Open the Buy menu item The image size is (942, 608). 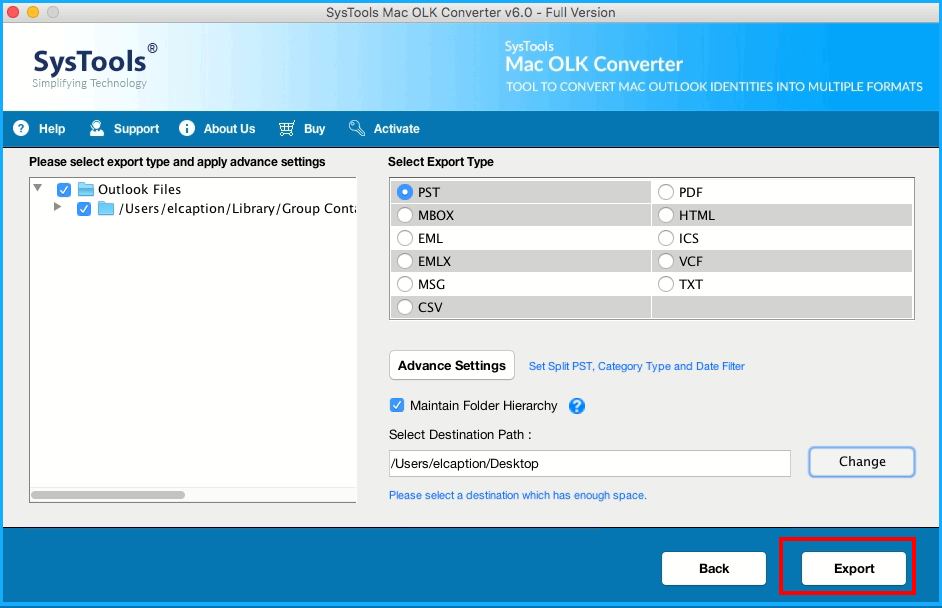[x=314, y=129]
